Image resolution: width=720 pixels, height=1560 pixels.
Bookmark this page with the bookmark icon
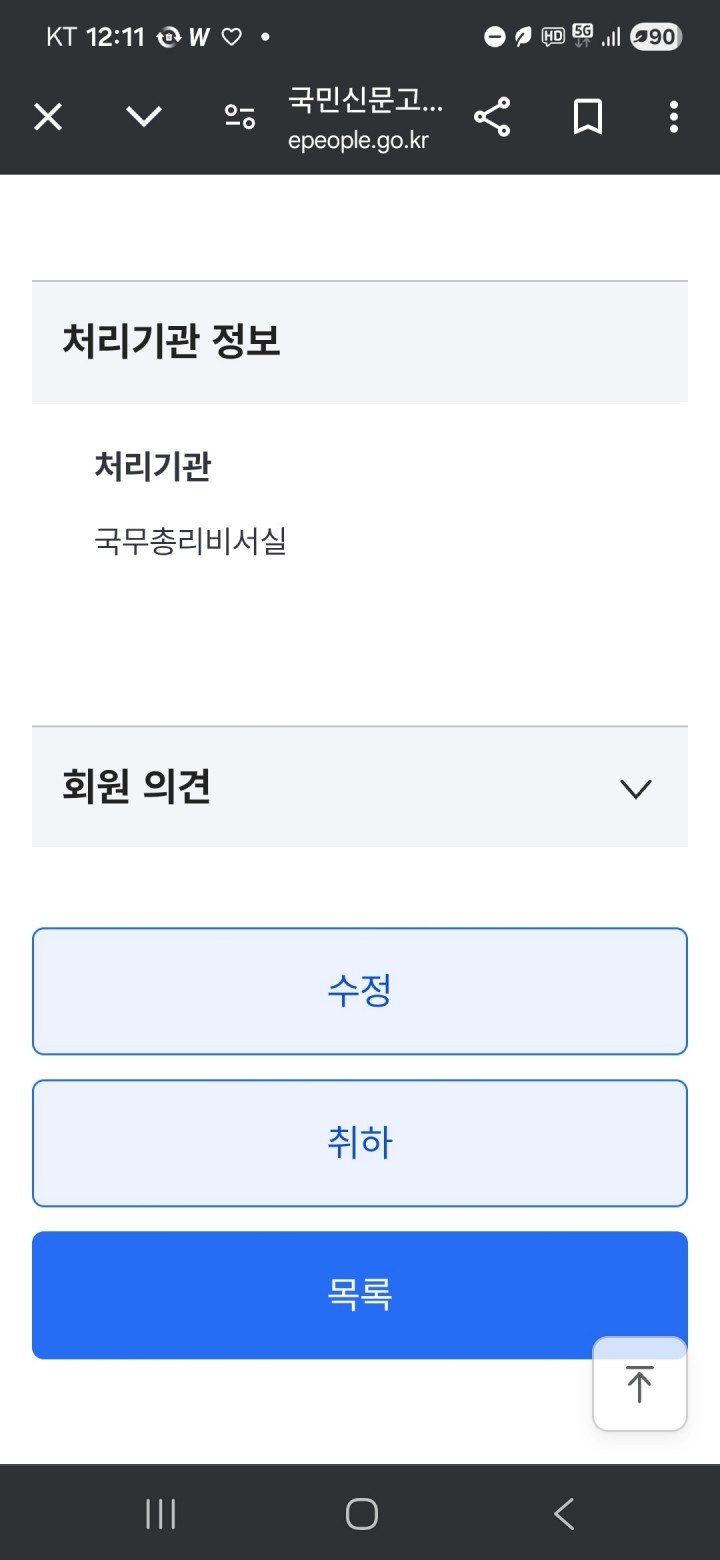(x=588, y=118)
